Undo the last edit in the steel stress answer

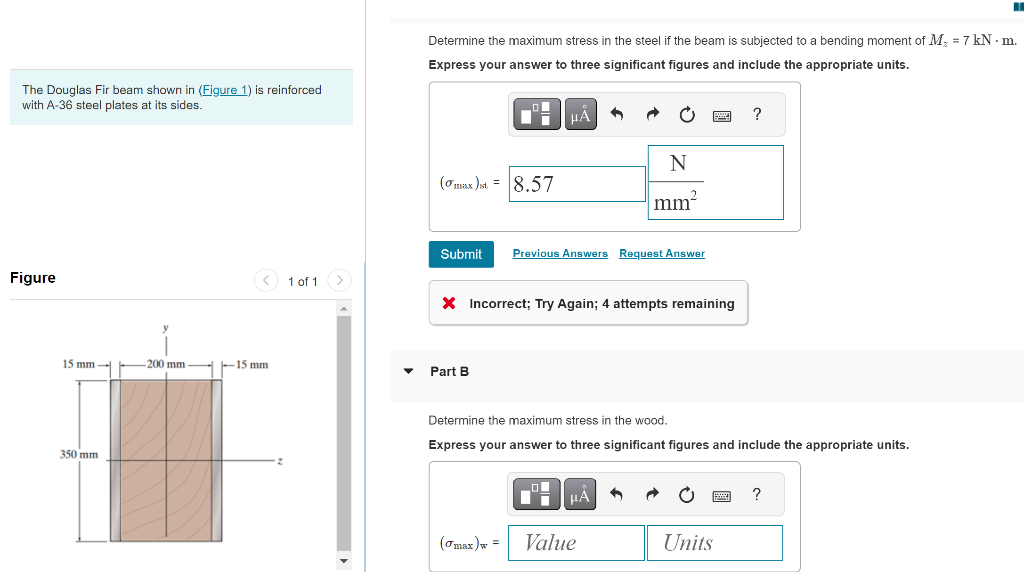click(616, 114)
